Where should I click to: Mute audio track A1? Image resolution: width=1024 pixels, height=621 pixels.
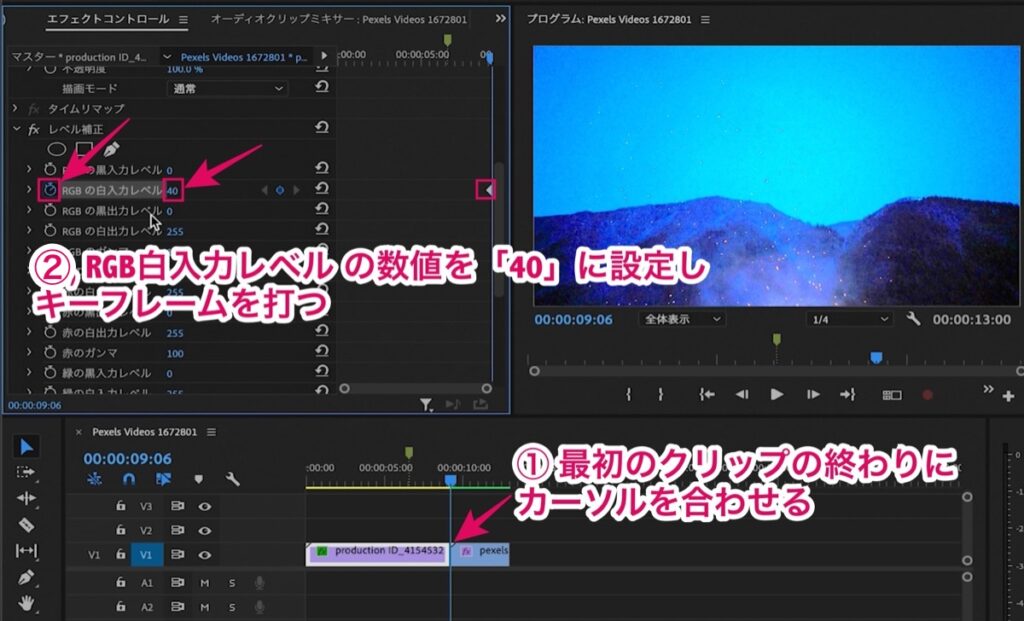click(204, 582)
